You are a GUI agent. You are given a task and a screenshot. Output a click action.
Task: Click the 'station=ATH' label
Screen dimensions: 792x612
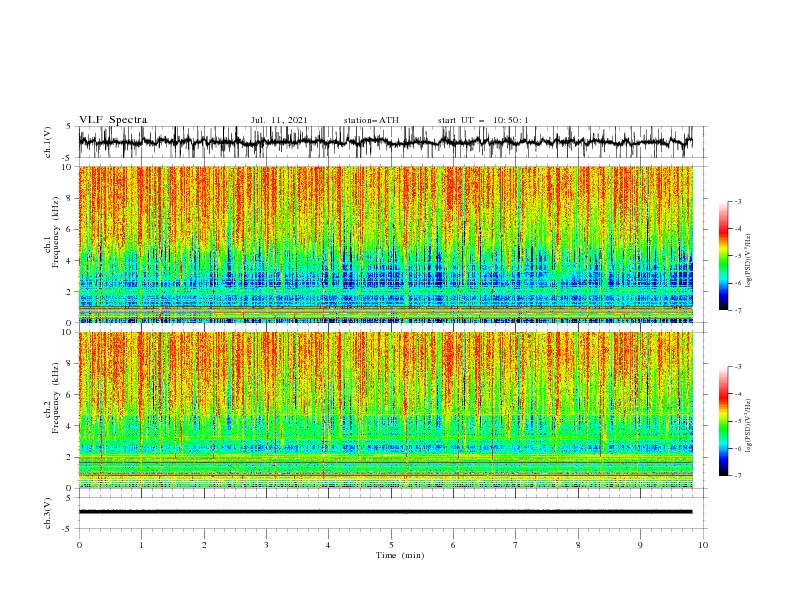tap(371, 120)
